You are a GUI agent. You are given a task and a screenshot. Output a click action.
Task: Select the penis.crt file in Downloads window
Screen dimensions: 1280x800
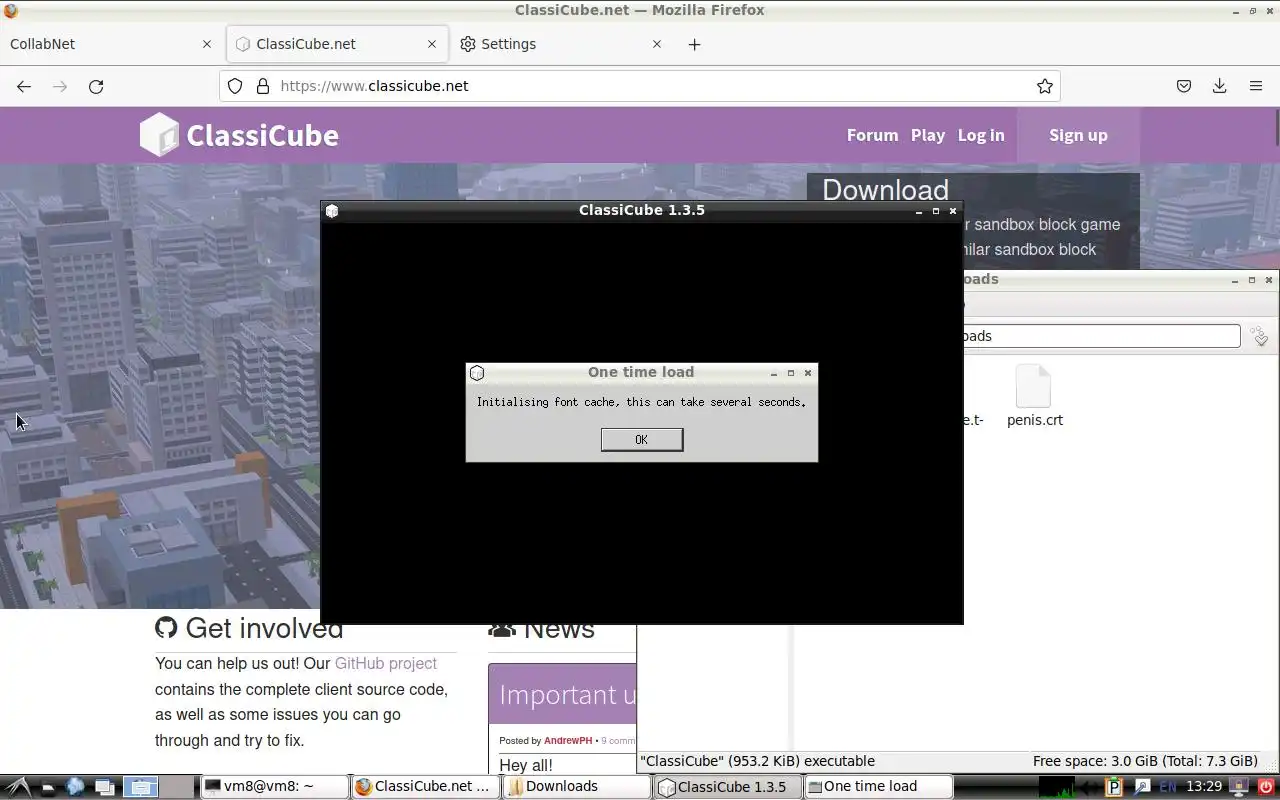pos(1034,397)
